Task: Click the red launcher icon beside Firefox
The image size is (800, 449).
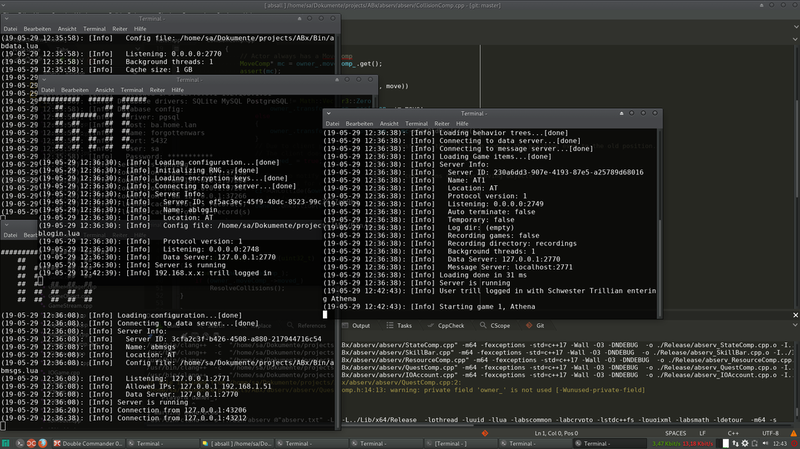Action: point(31,443)
